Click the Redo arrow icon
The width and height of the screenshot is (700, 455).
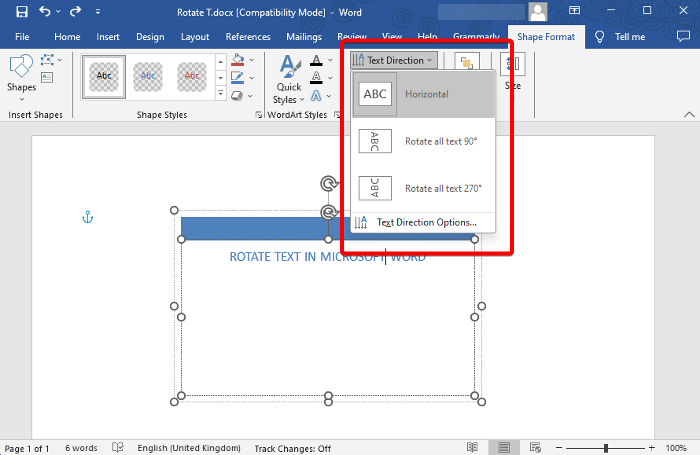75,11
